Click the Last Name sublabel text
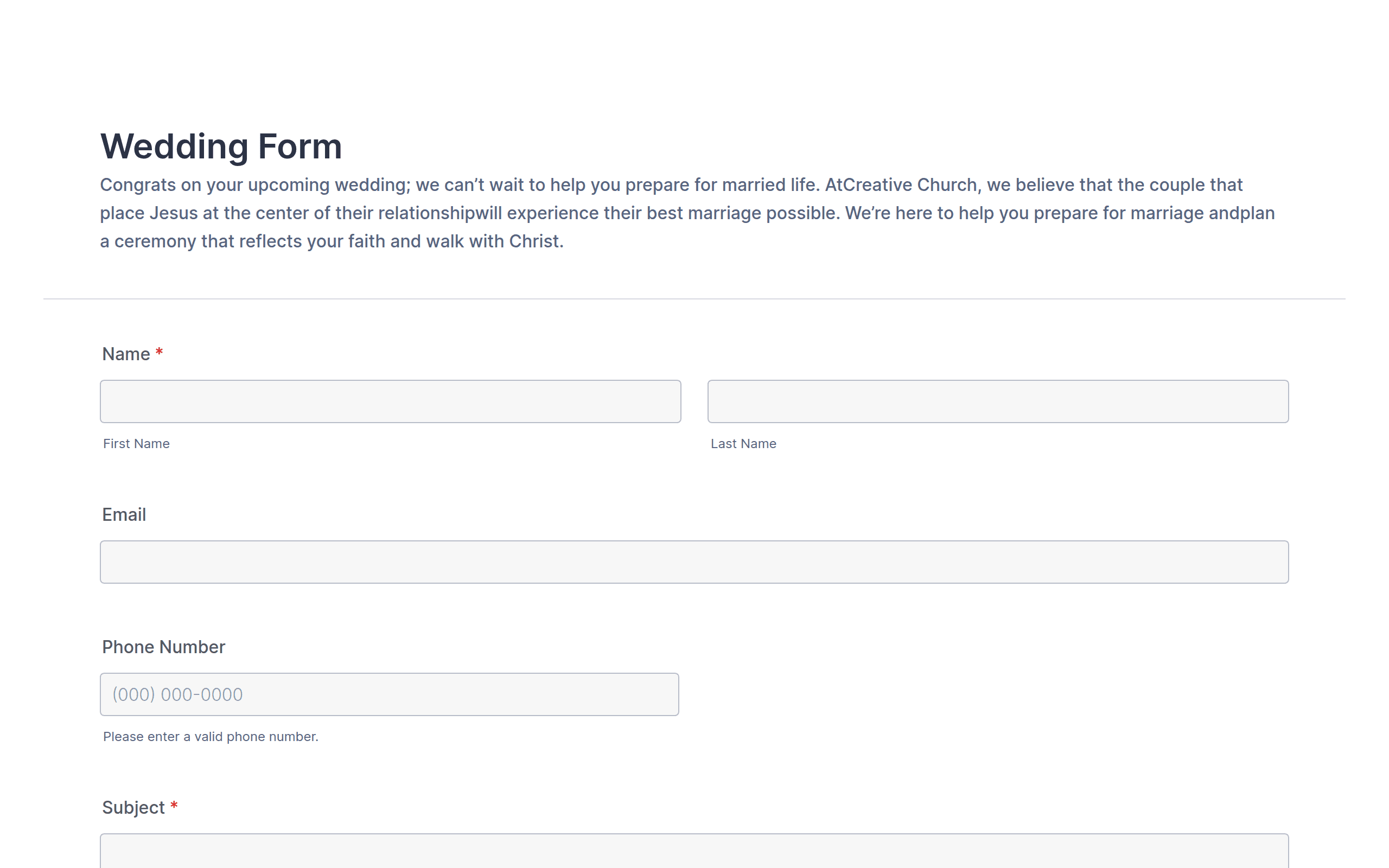 coord(743,444)
